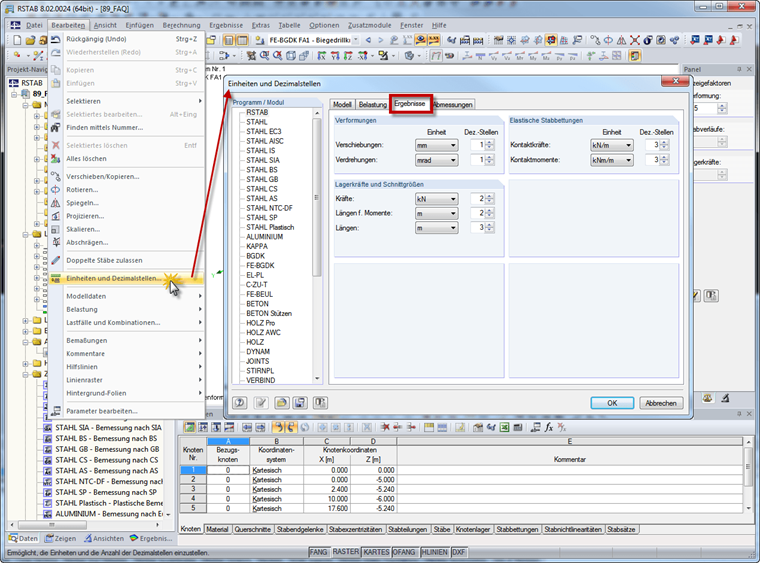Toggle FANG snap in status bar
Screen dimensions: 760x563
point(318,552)
